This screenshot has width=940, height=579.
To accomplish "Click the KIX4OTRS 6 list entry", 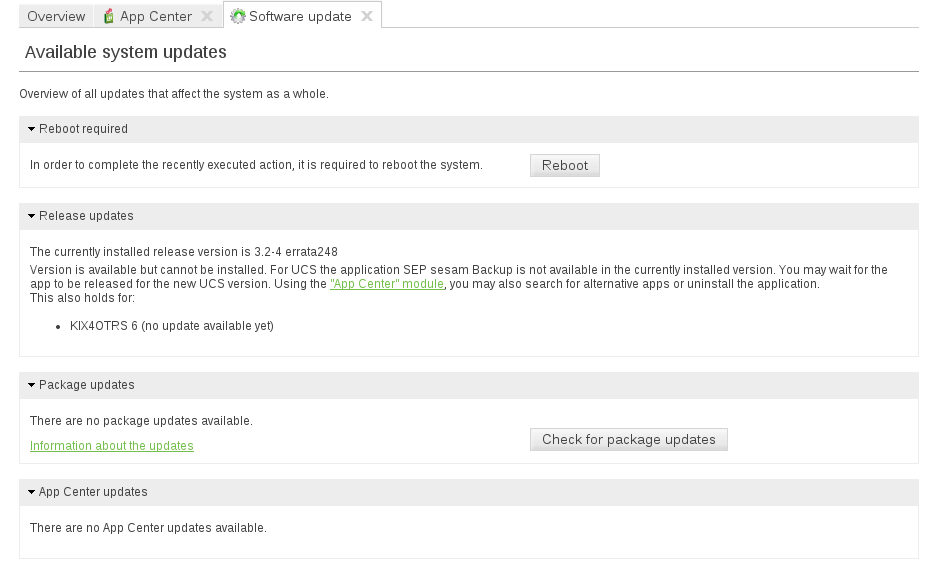I will tap(171, 326).
